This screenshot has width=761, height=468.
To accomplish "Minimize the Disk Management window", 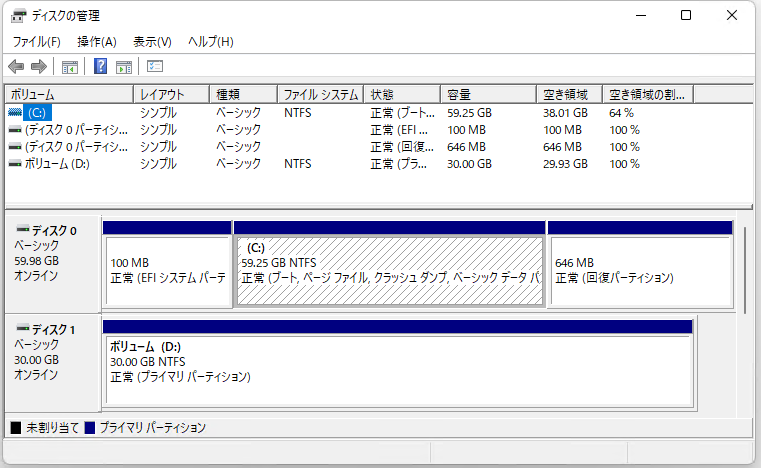I will tap(641, 16).
